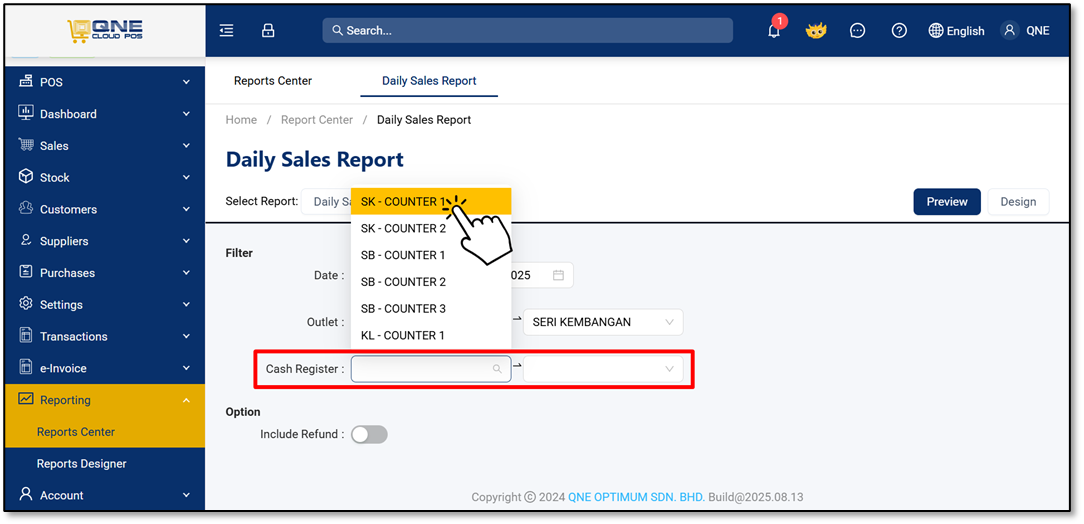Expand the Account menu chevron

pos(186,496)
